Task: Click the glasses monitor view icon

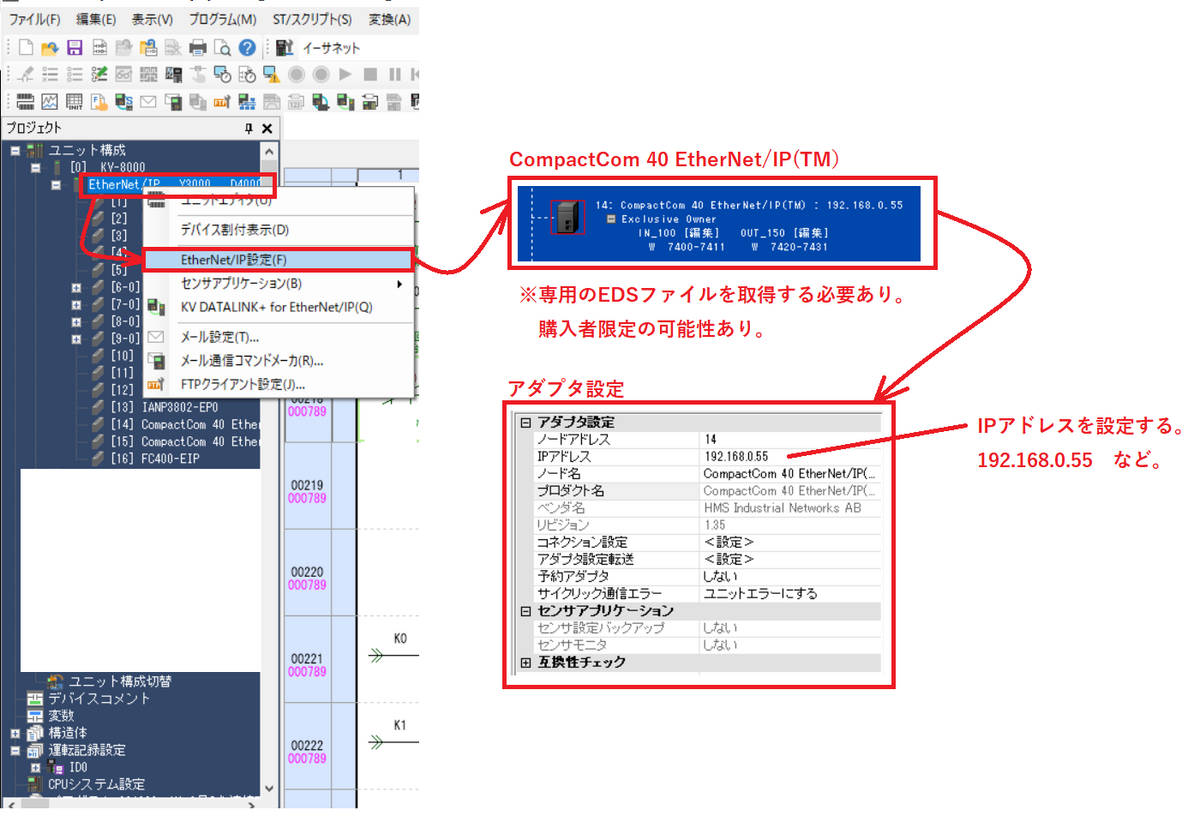Action: tap(124, 74)
